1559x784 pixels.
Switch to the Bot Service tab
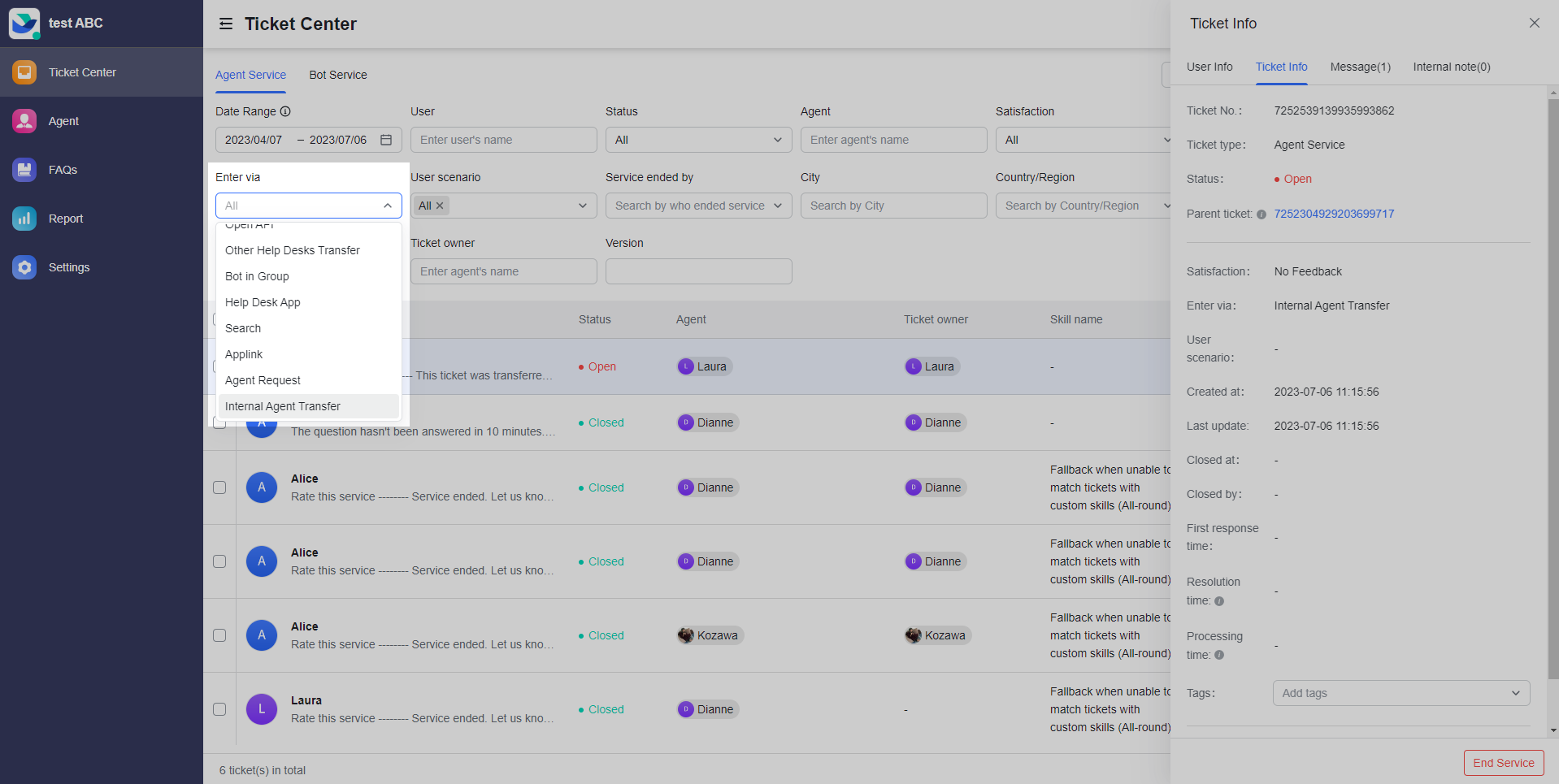338,75
